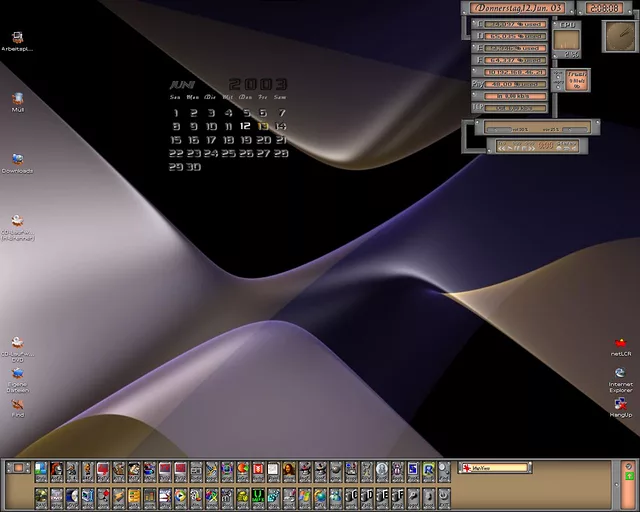This screenshot has width=640, height=512.
Task: Launch Internet Explorer from the desktop
Action: pos(620,374)
